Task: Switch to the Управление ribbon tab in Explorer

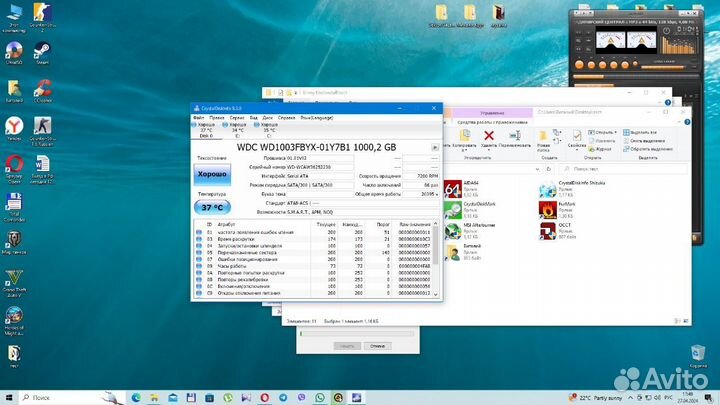Action: 492,112
